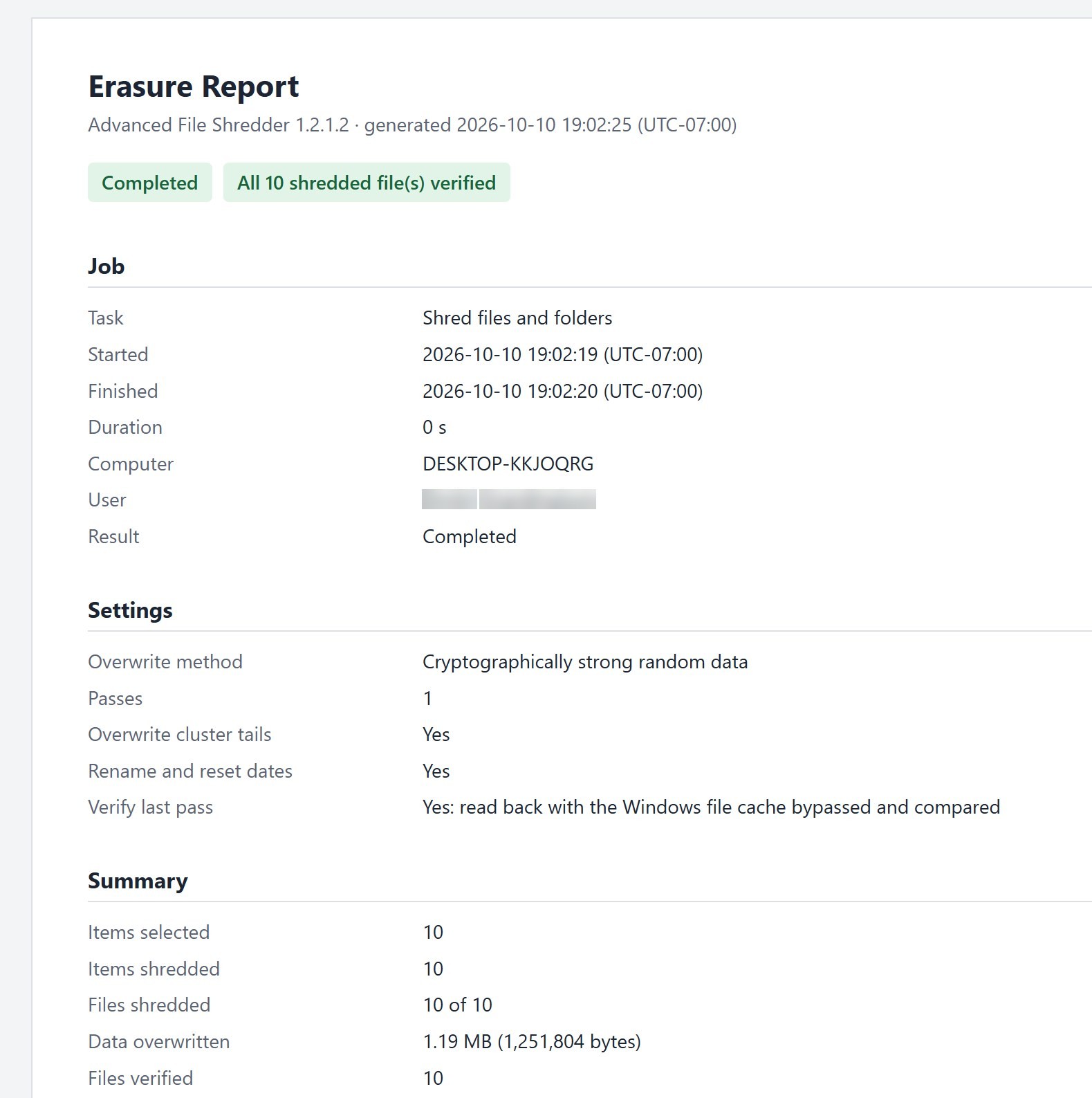1092x1098 pixels.
Task: Select the finish time "2026-10-10 19:02:20 (UTC-07:00)"
Action: tap(562, 392)
